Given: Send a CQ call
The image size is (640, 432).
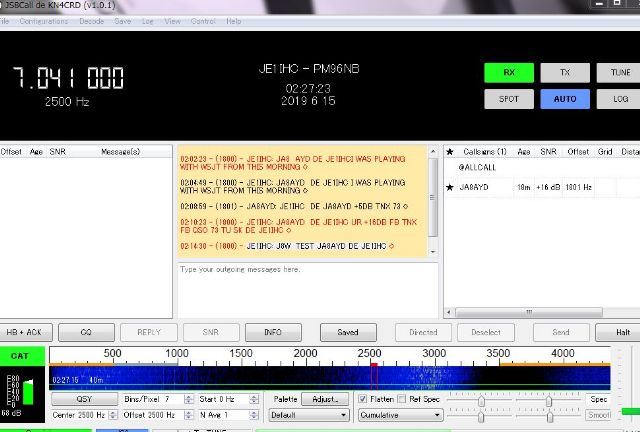Looking at the screenshot, I should tap(86, 332).
